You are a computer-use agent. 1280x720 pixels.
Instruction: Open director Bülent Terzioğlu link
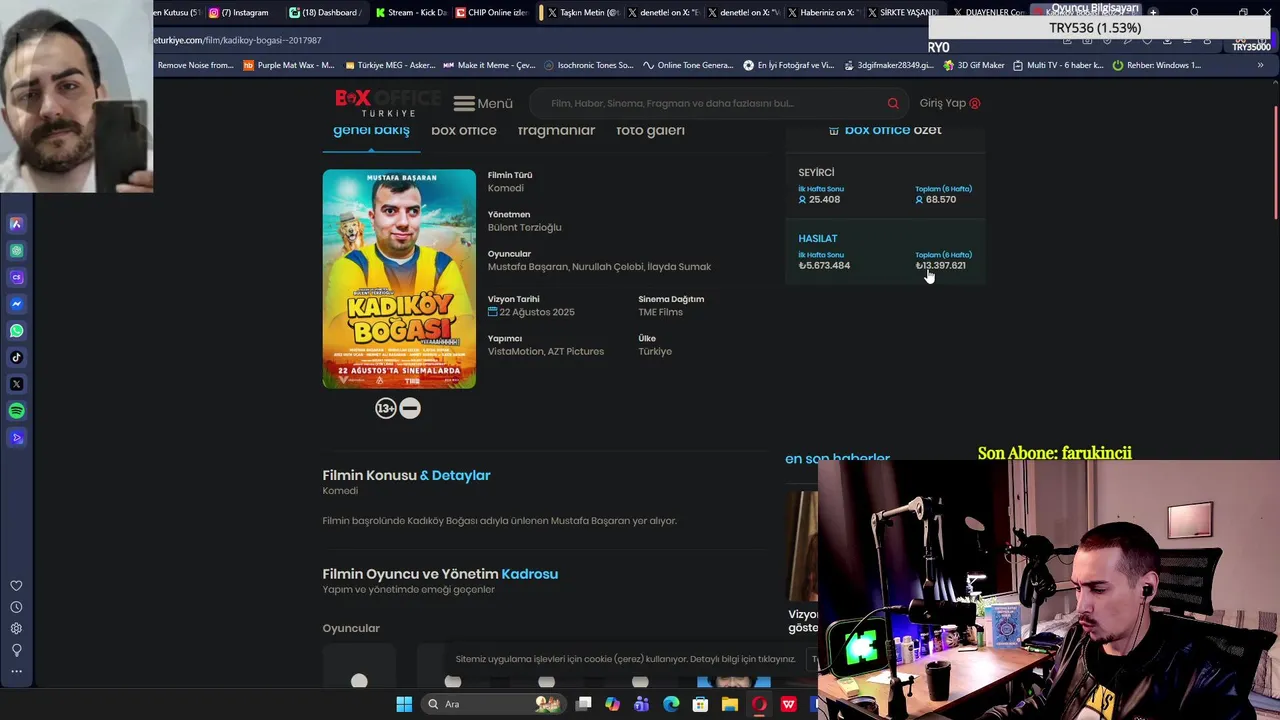(525, 227)
